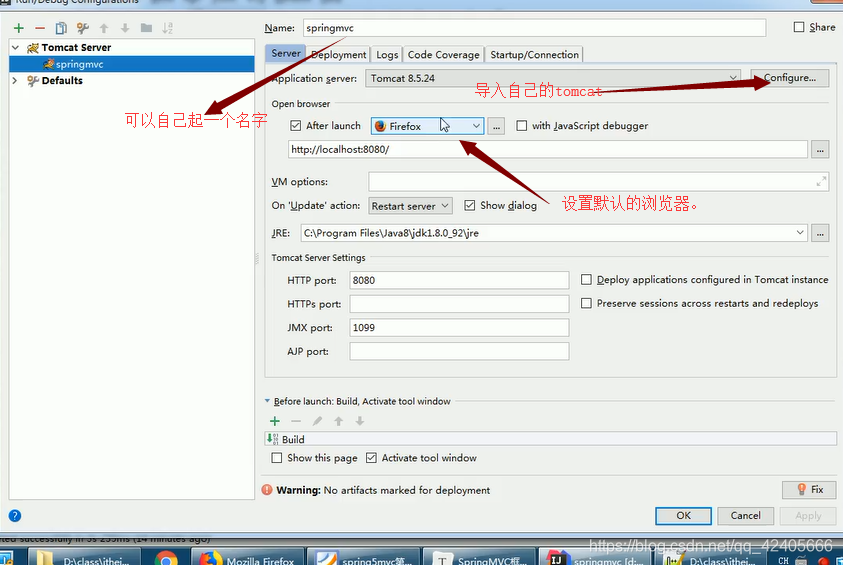Copy configuration using the toolbar copy icon
This screenshot has width=843, height=565.
(61, 28)
